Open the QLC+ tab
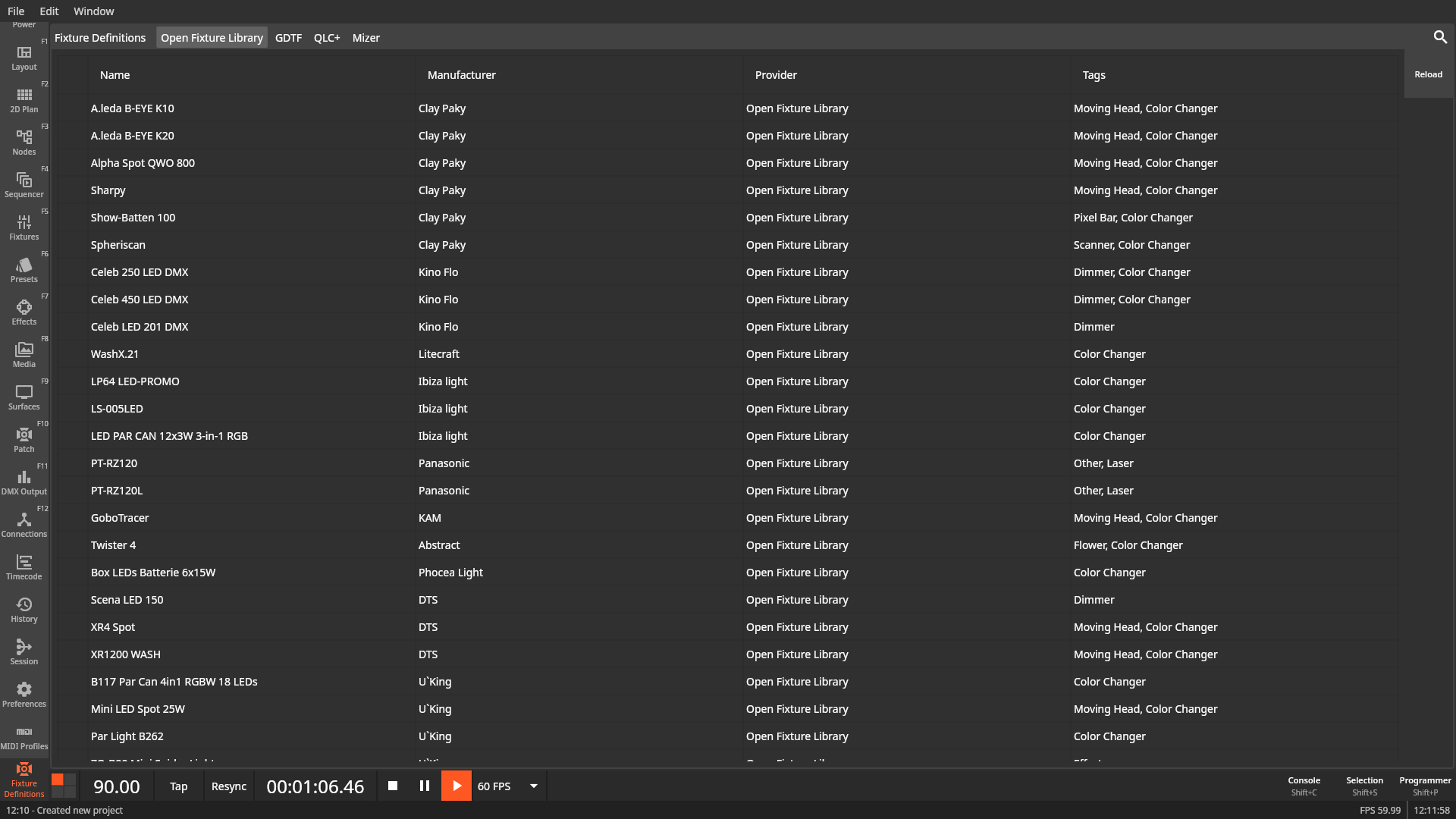Image resolution: width=1456 pixels, height=819 pixels. pyautogui.click(x=326, y=37)
